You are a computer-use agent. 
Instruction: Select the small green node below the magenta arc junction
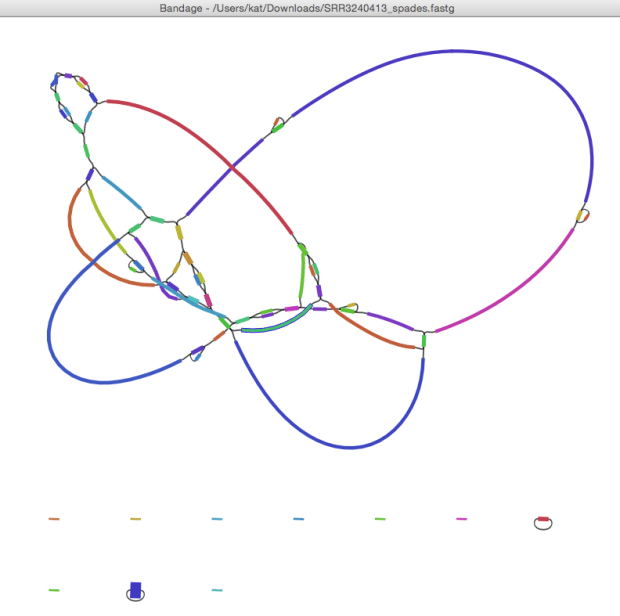(424, 340)
